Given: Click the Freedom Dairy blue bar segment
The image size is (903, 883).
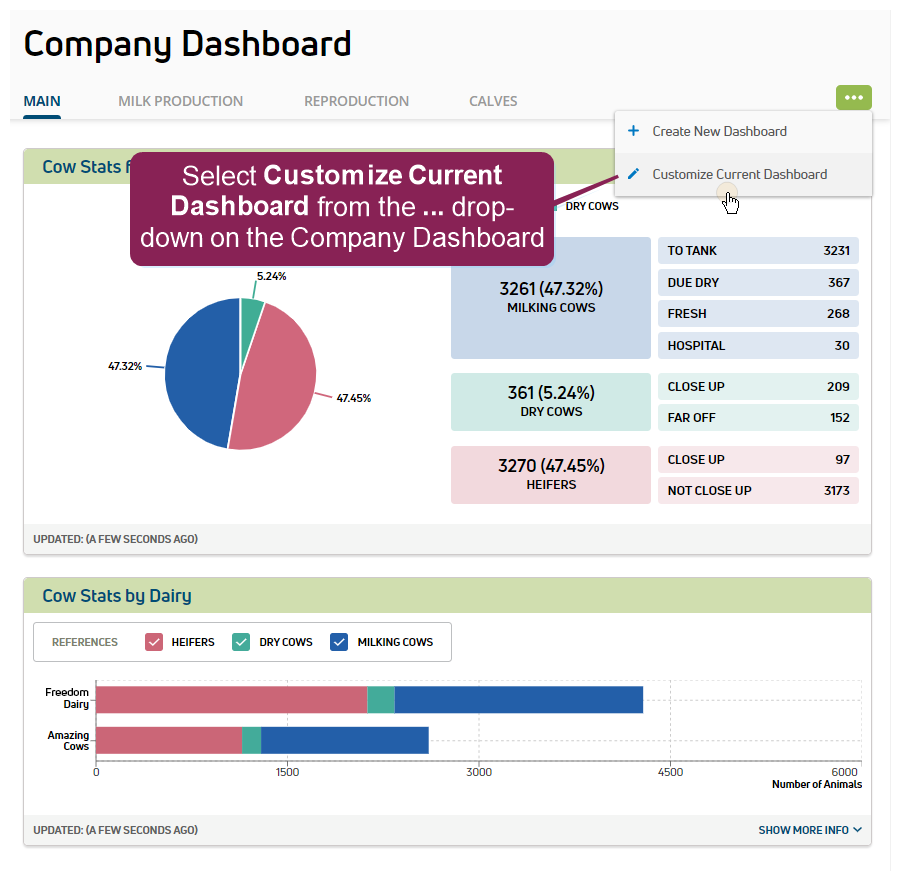Looking at the screenshot, I should tap(518, 700).
